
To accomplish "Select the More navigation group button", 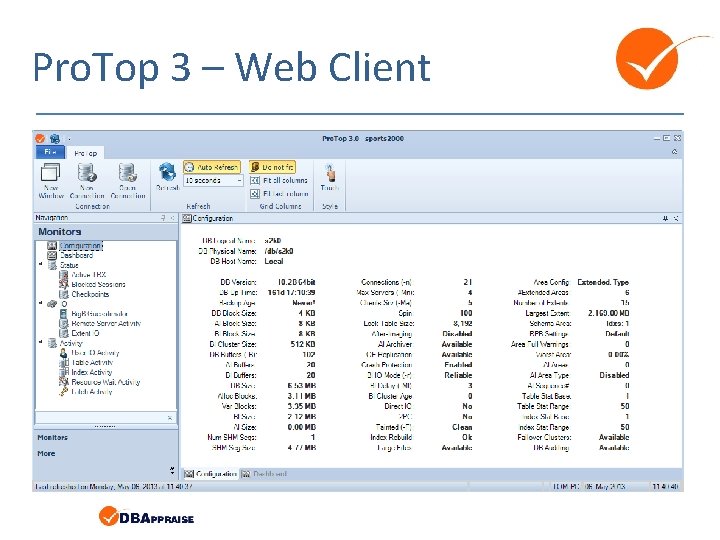I will pyautogui.click(x=105, y=453).
